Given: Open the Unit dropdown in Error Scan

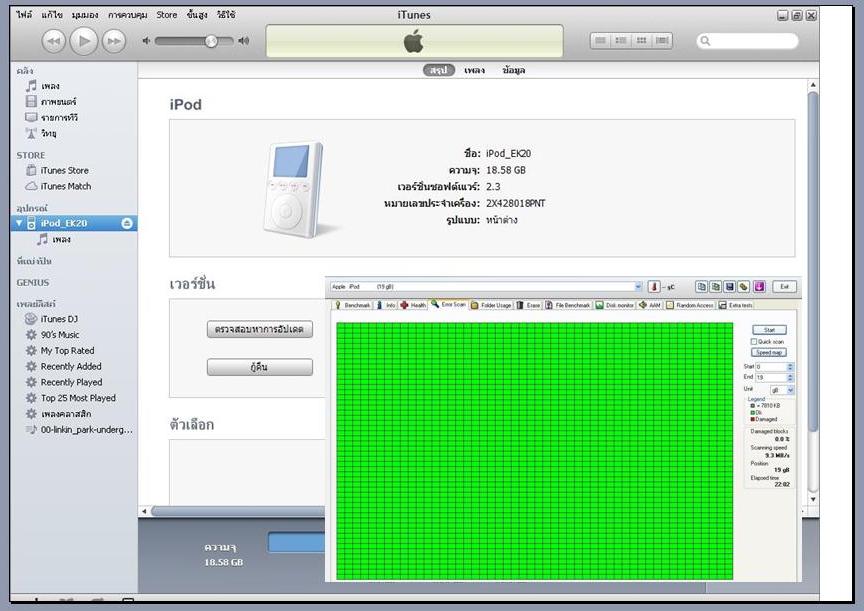Looking at the screenshot, I should pos(790,389).
